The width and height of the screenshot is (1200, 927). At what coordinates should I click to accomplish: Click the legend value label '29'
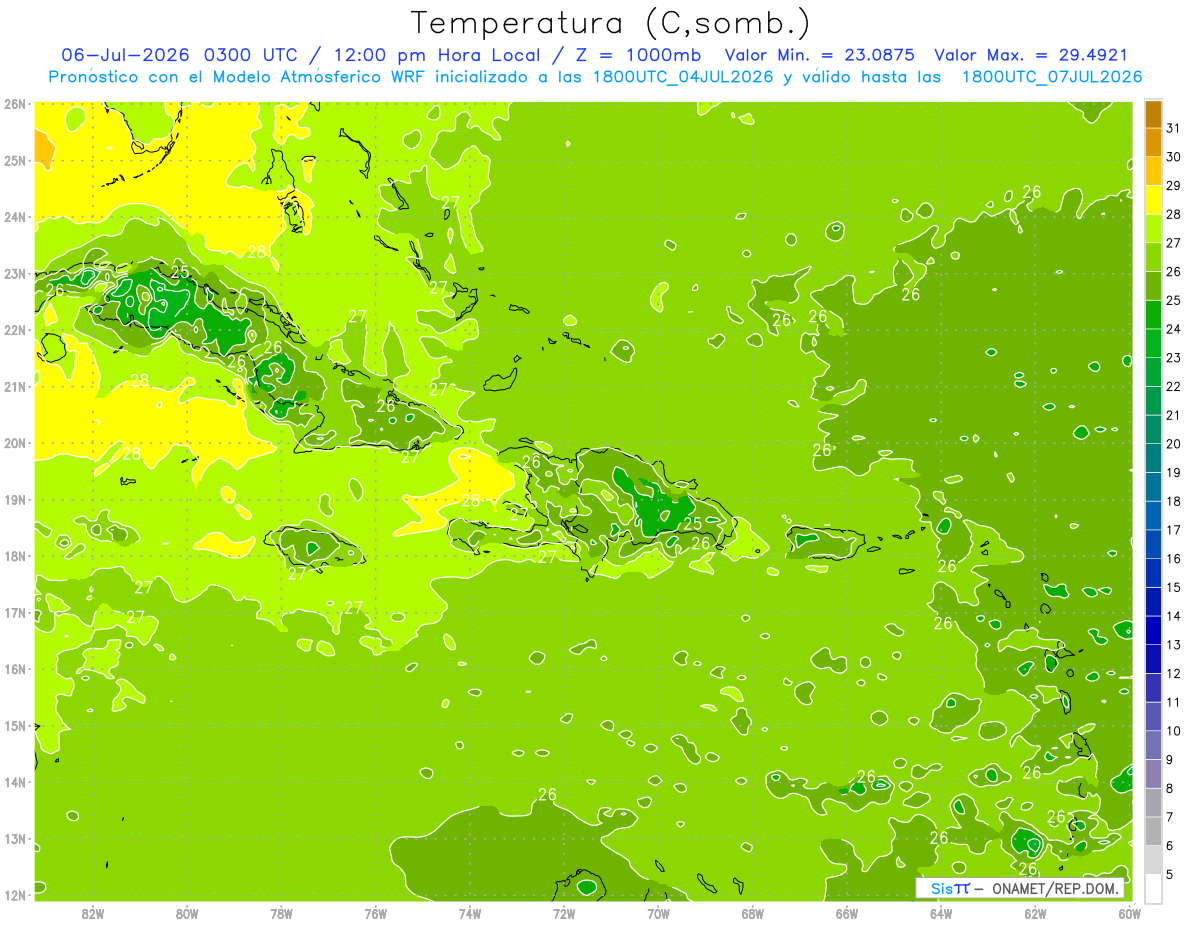click(x=1173, y=186)
